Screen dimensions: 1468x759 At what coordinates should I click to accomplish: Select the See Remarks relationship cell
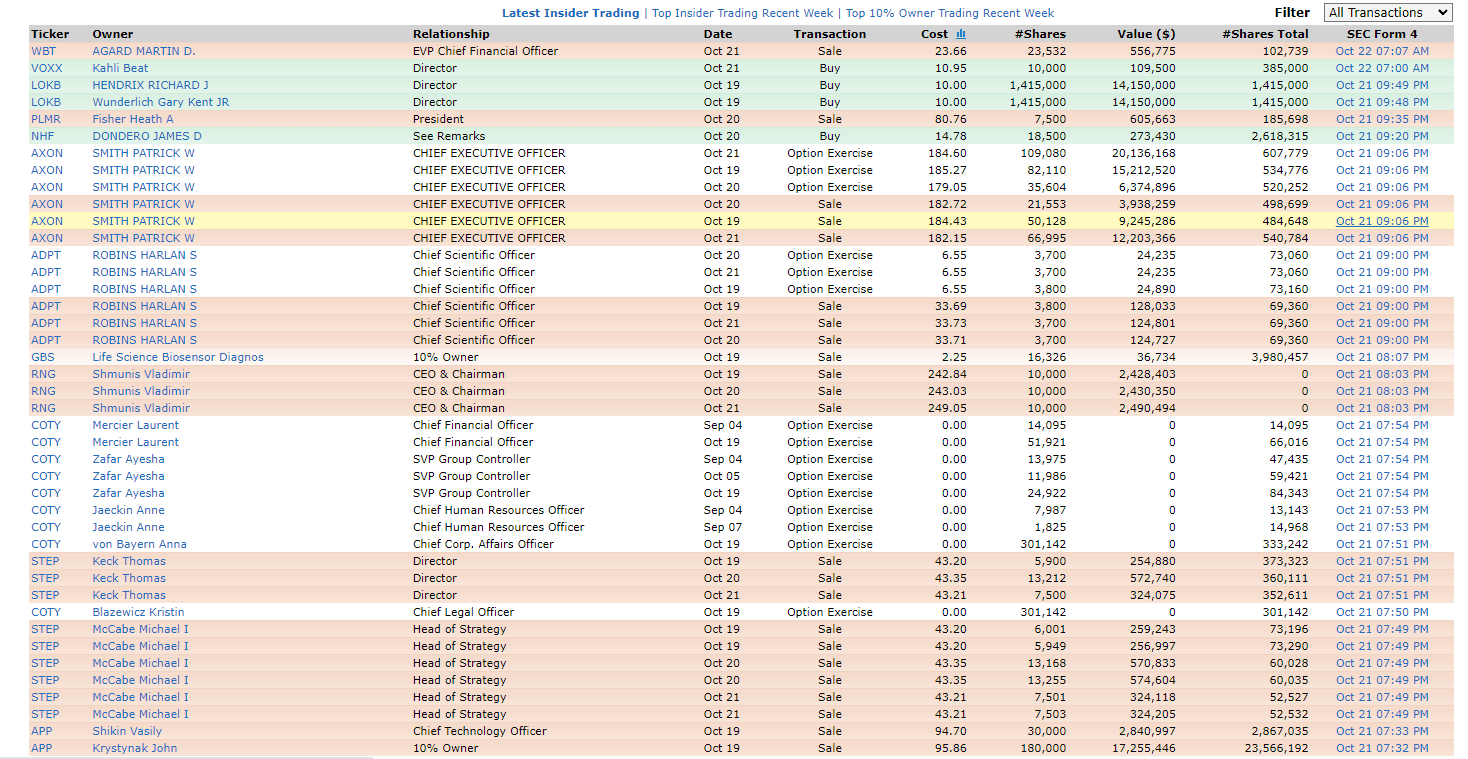pos(449,136)
